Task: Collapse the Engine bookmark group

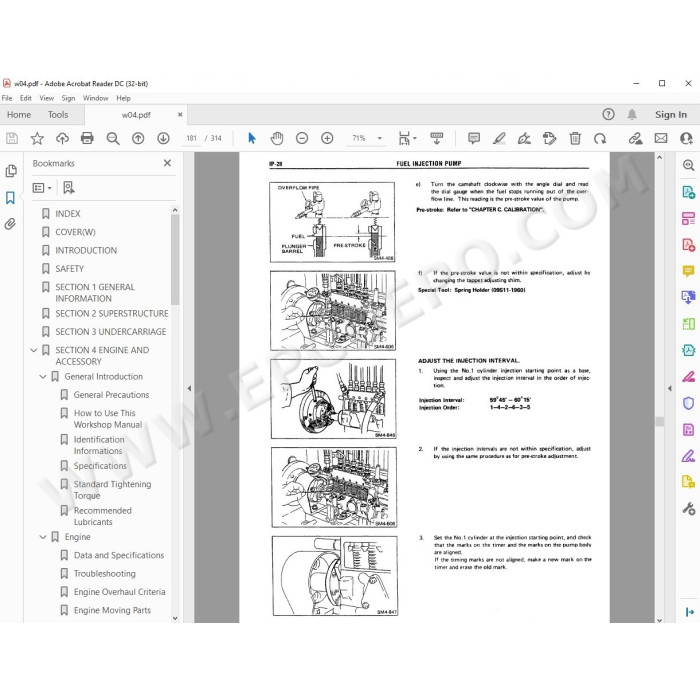Action: [43, 537]
